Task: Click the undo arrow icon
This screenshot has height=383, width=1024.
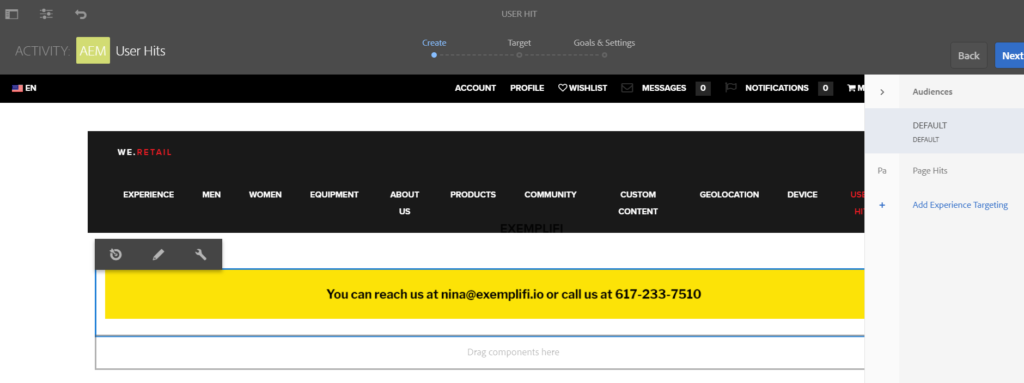Action: click(x=80, y=14)
